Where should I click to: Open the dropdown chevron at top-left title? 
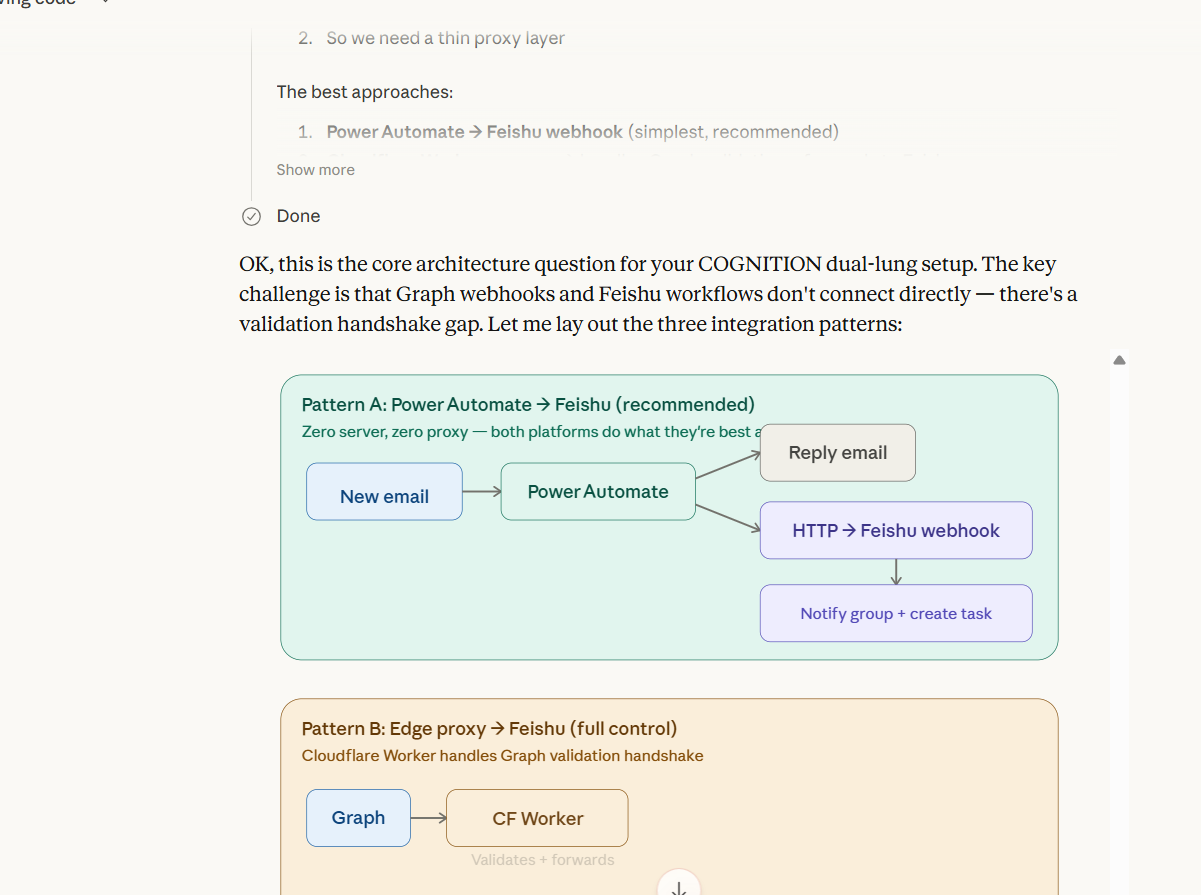point(104,2)
